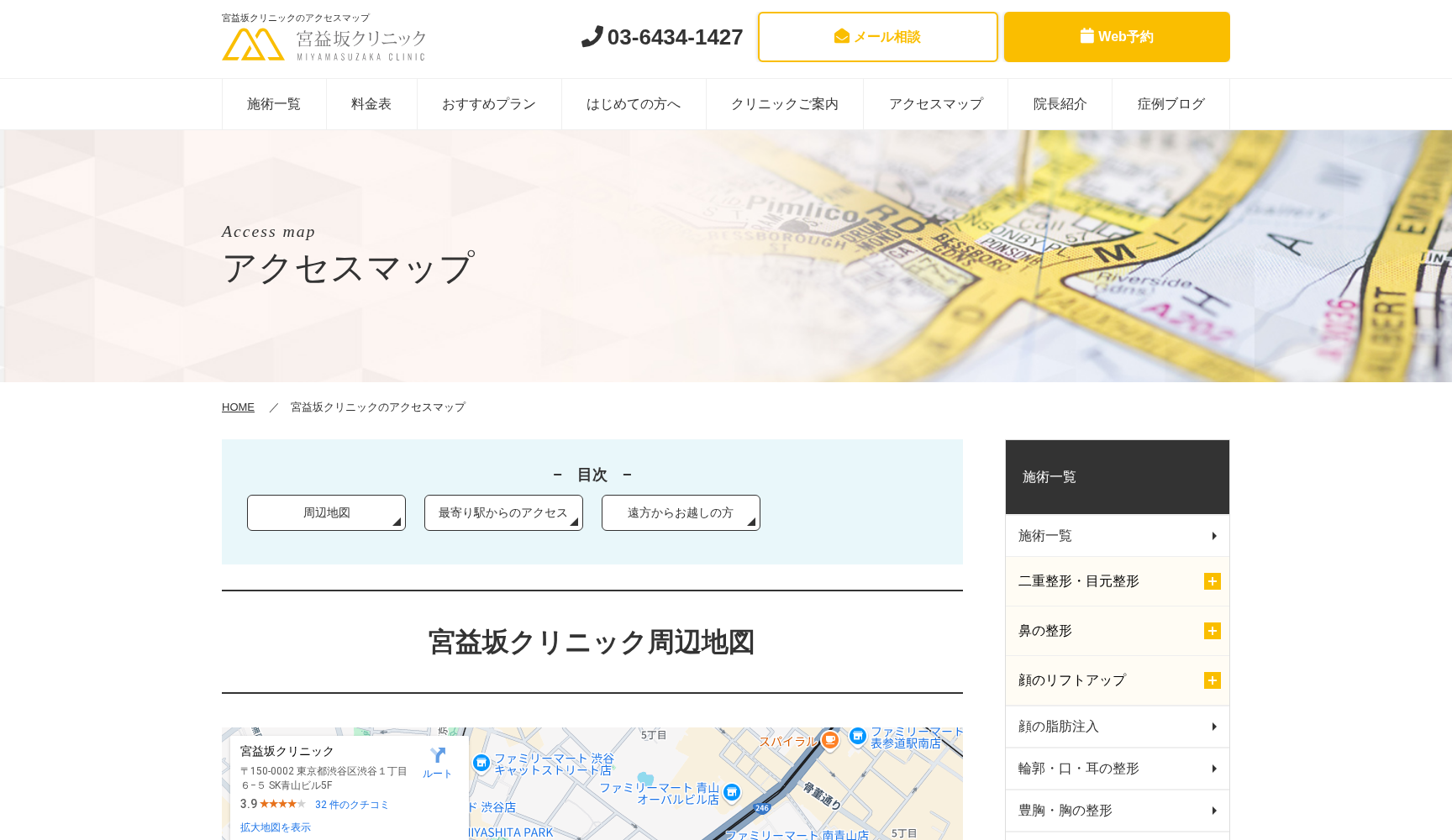This screenshot has width=1452, height=840.
Task: Click the ファミリーマート 表参道駅南店 marker icon
Action: [858, 736]
